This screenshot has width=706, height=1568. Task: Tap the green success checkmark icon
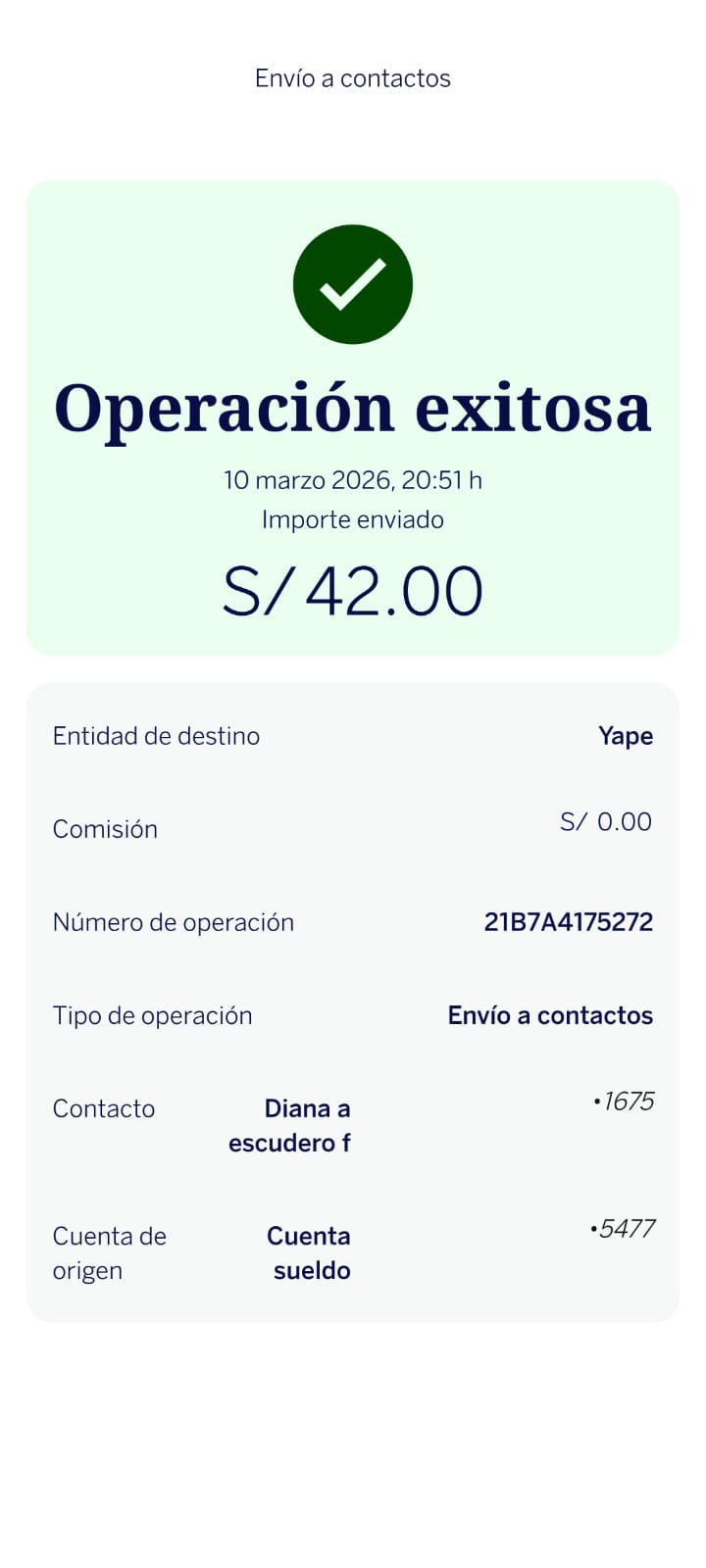pos(353,284)
